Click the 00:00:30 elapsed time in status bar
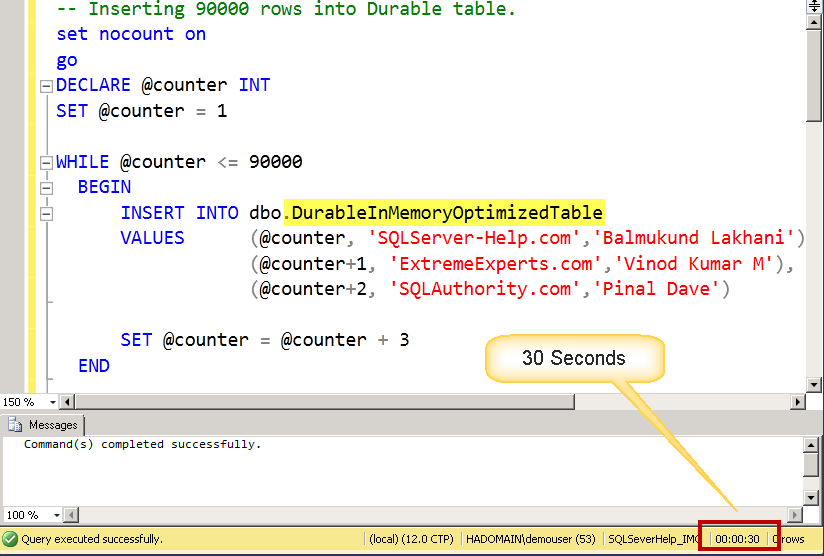The image size is (824, 556). 738,539
